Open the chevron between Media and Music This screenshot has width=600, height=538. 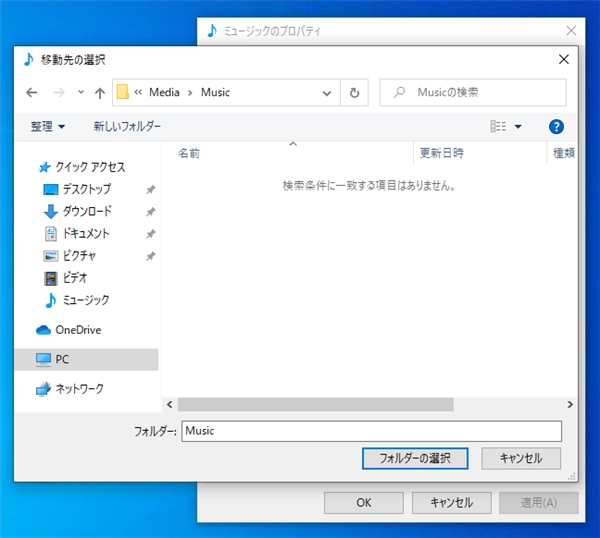click(x=190, y=93)
